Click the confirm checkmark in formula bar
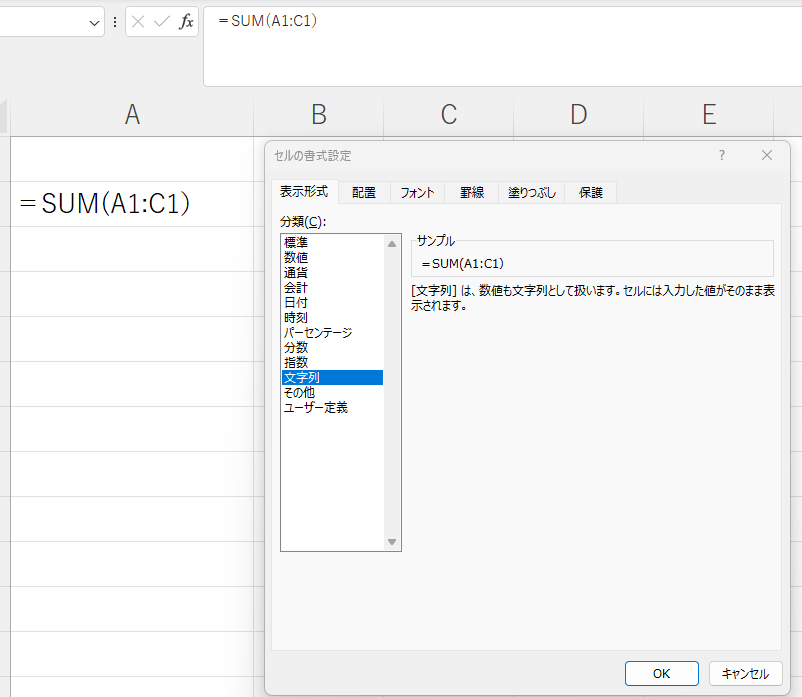 (x=162, y=21)
